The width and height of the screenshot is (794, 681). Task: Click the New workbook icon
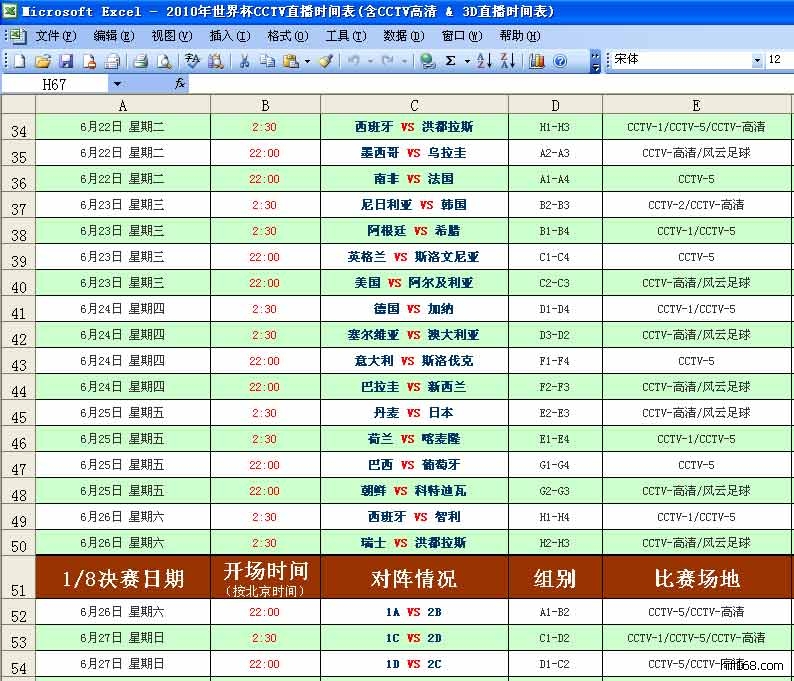(19, 61)
